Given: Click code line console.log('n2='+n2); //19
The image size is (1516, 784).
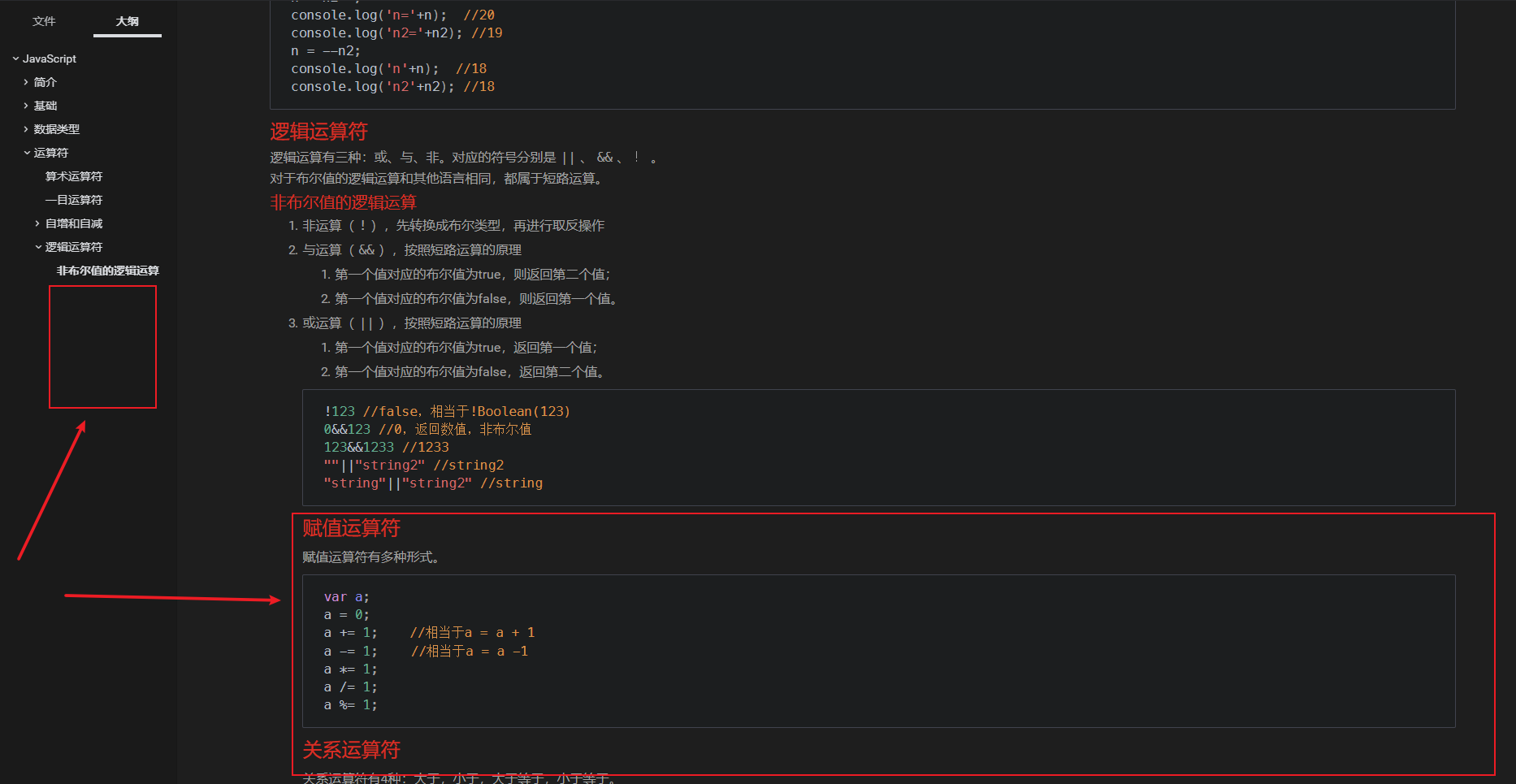Looking at the screenshot, I should click(396, 33).
